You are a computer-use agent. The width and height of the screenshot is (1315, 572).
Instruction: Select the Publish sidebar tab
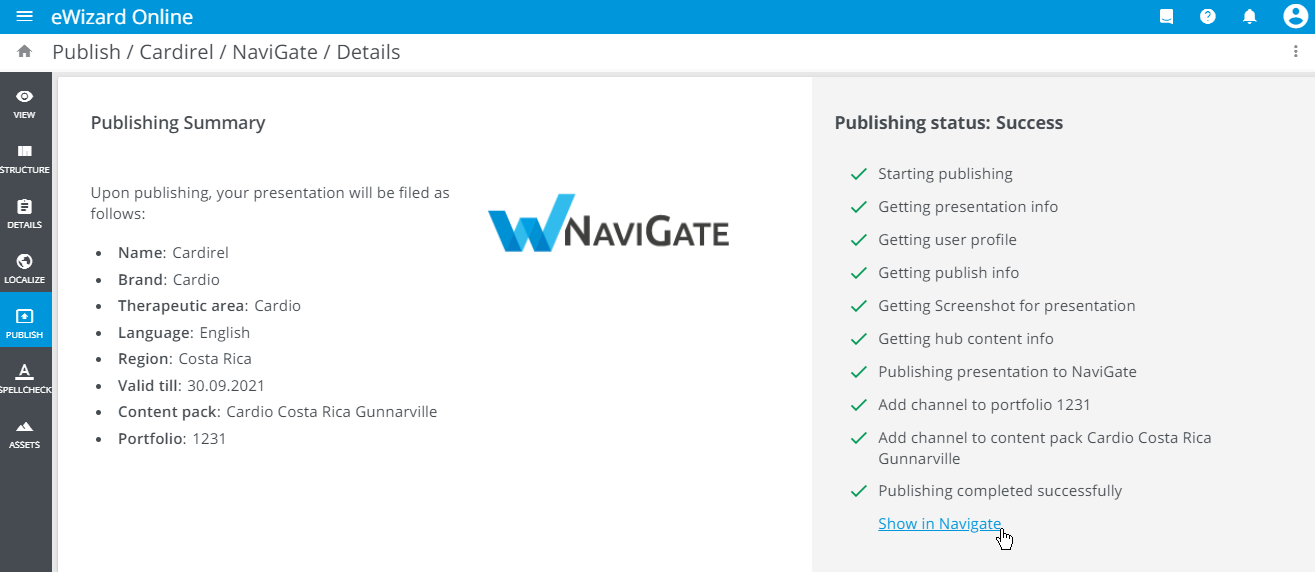coord(25,324)
